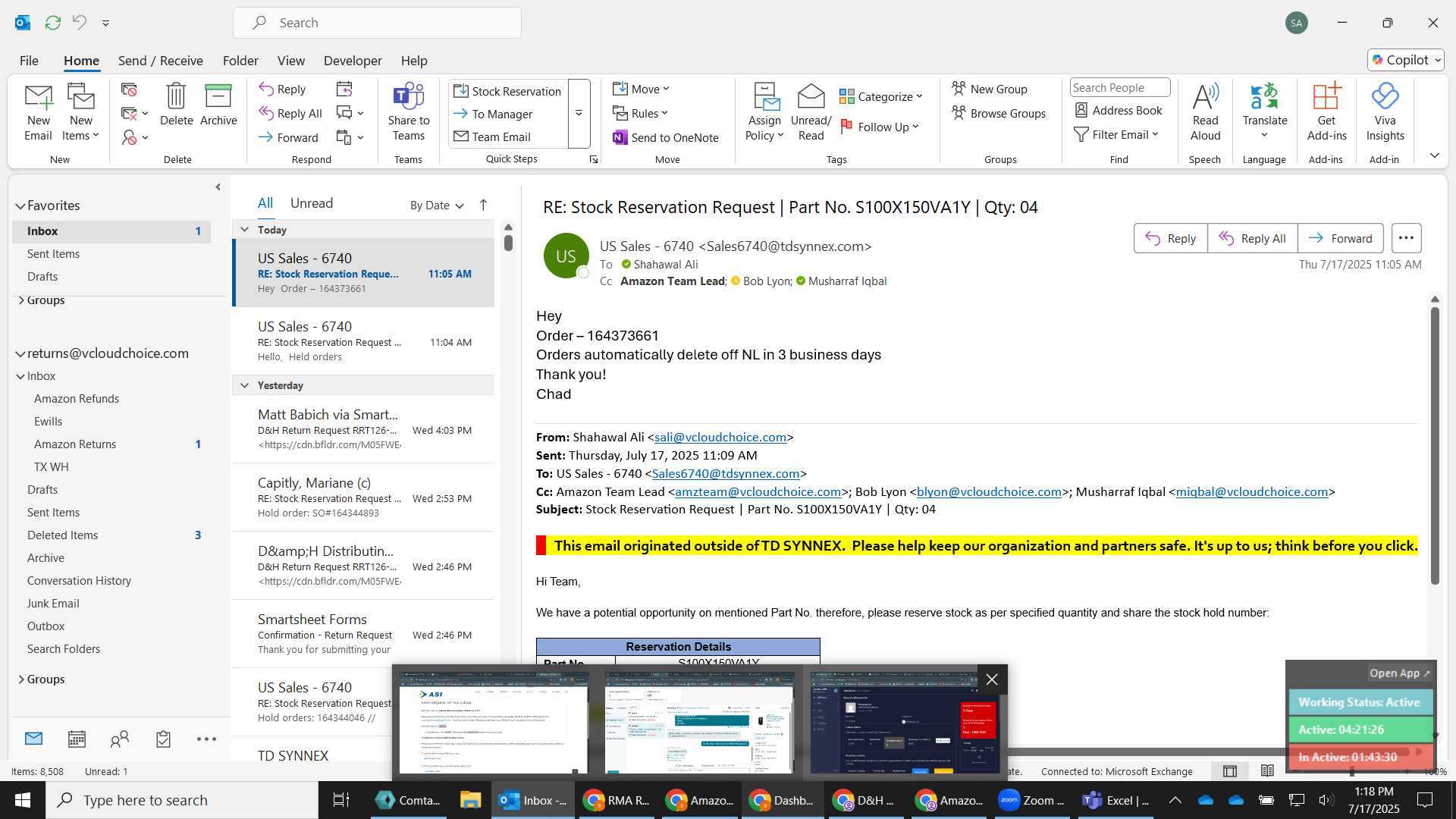Switch to Reading view in status bar

[1267, 771]
